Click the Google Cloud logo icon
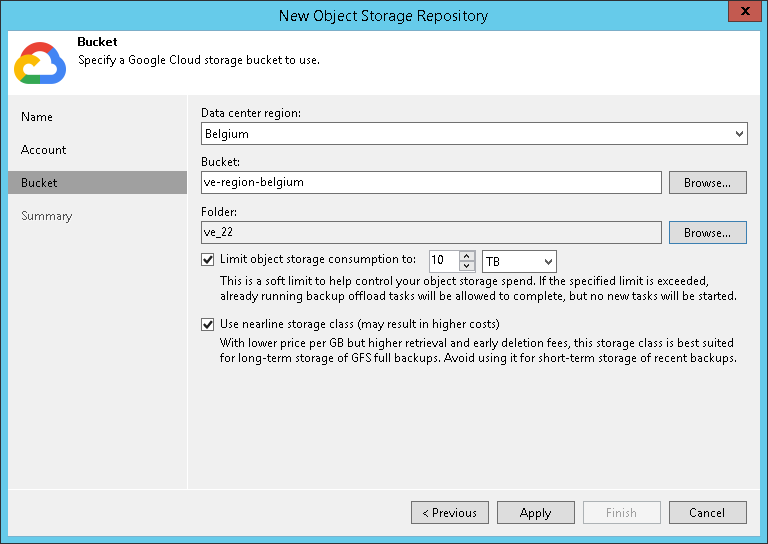Screen dimensions: 768x544 39,62
